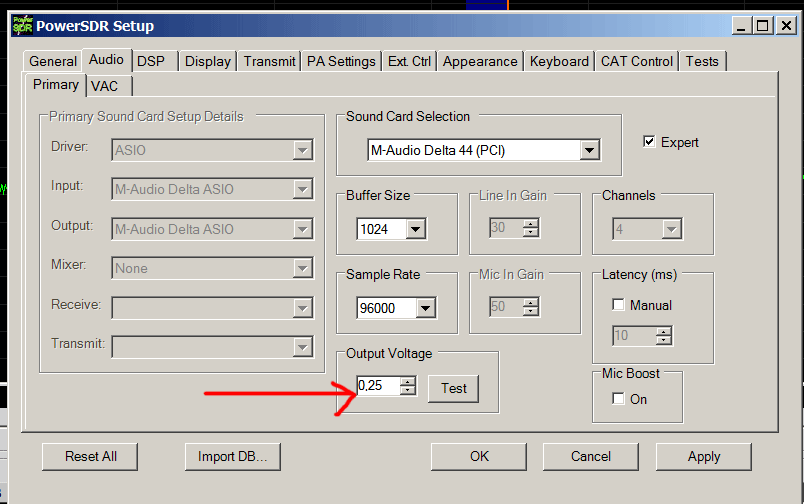Turn on Mic Boost checkbox
This screenshot has width=804, height=504.
coord(618,399)
